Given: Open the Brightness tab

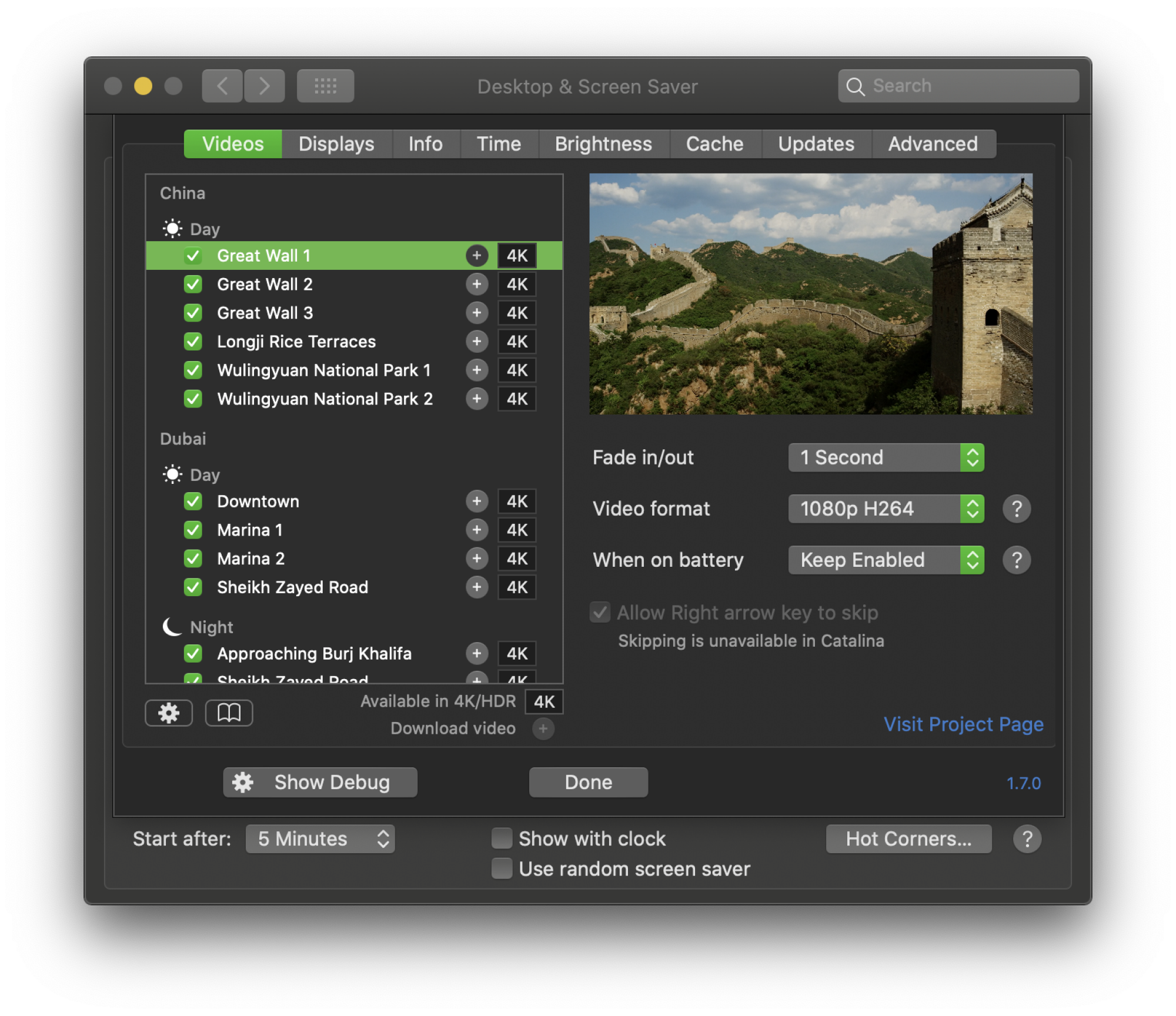Looking at the screenshot, I should tap(604, 144).
